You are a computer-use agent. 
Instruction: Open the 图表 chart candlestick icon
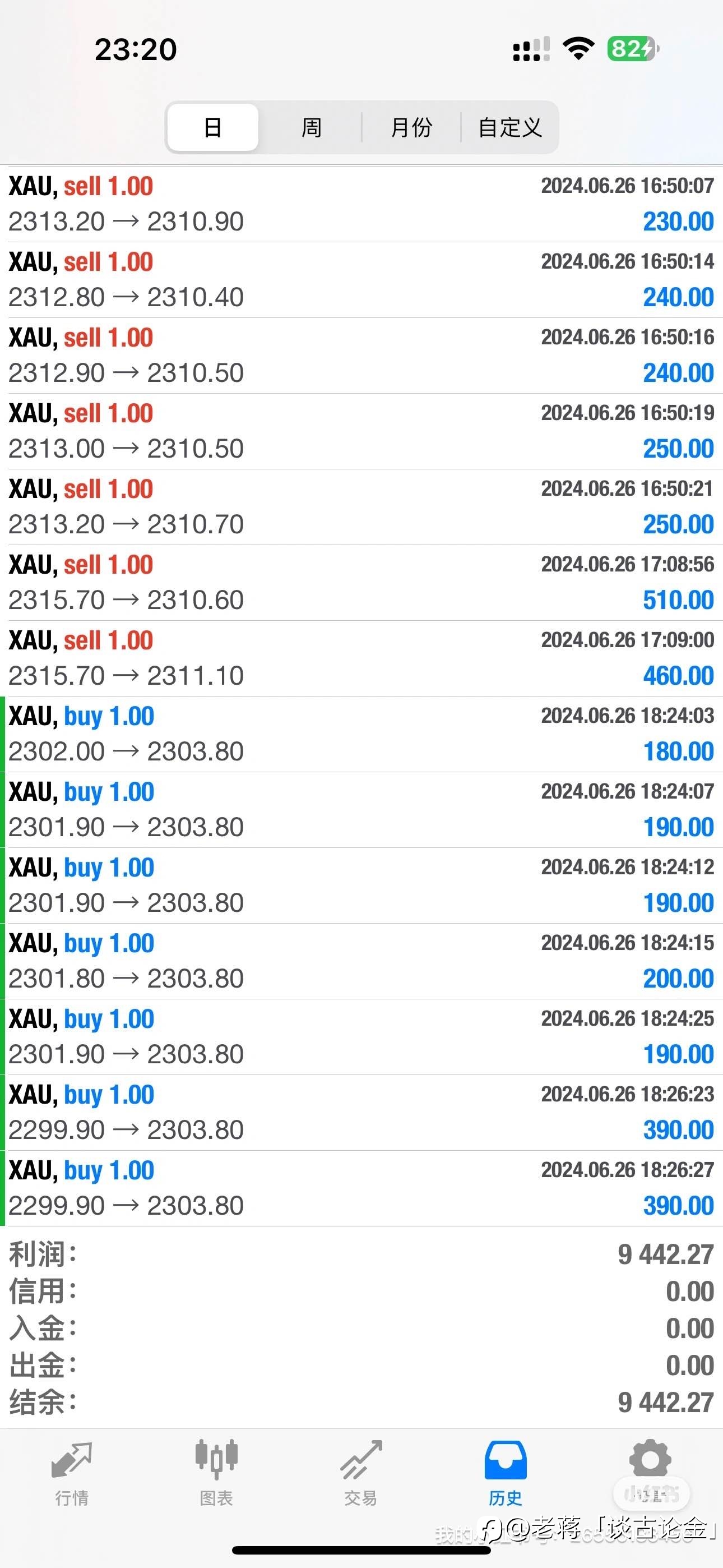216,1460
